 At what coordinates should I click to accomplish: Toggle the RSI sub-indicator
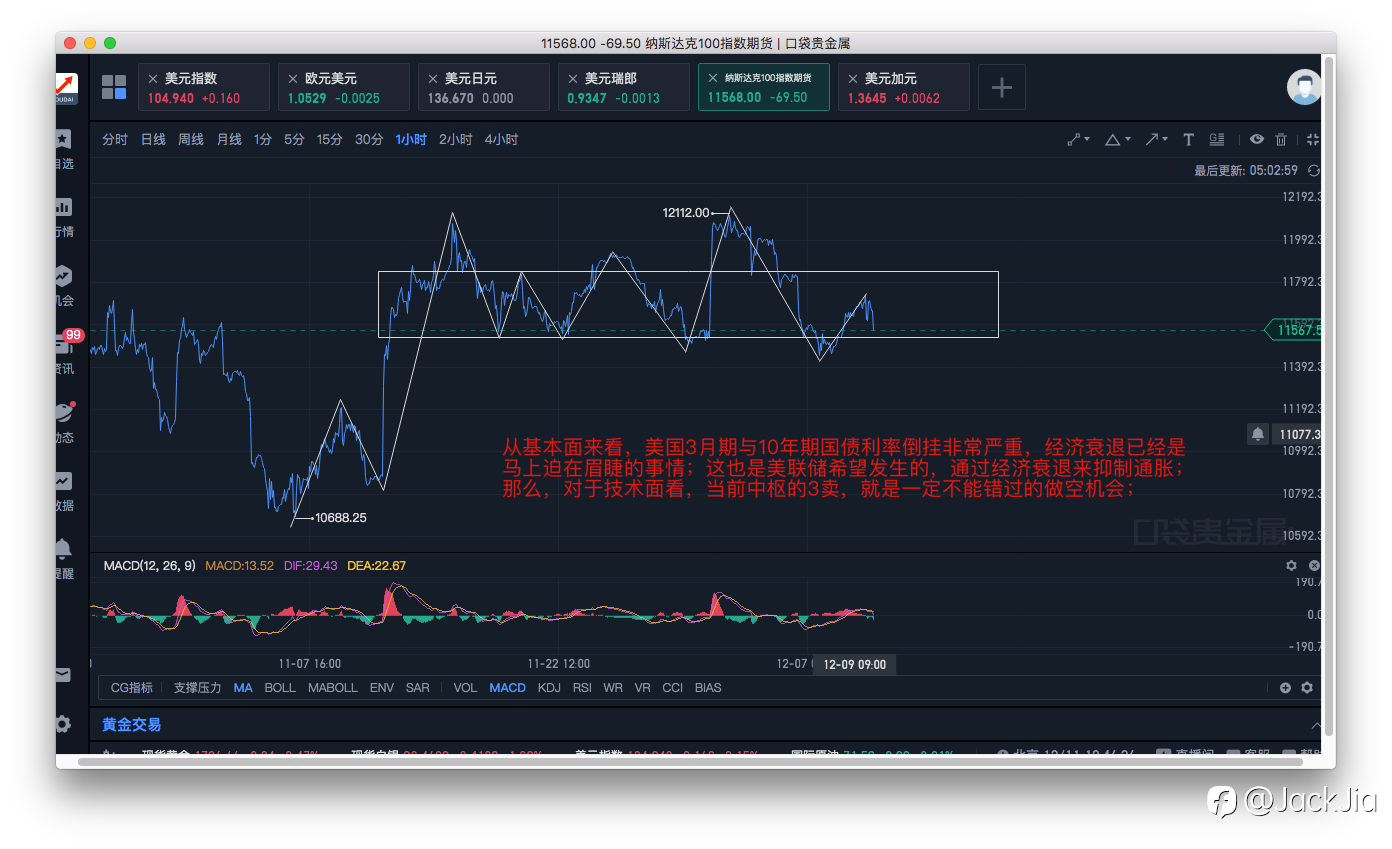582,688
